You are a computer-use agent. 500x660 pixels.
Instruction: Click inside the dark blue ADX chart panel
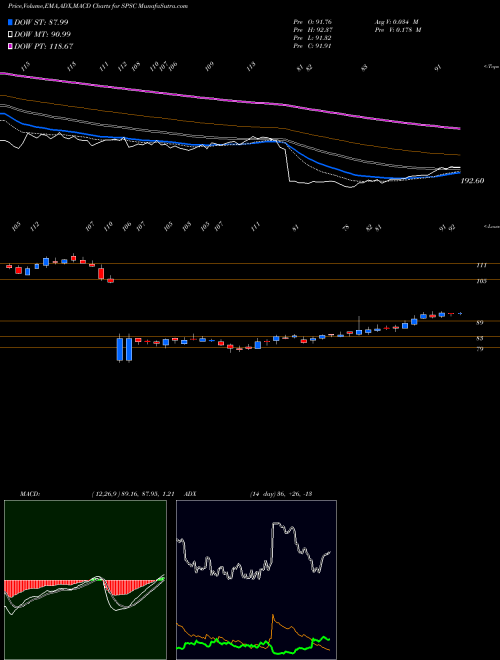click(x=256, y=580)
